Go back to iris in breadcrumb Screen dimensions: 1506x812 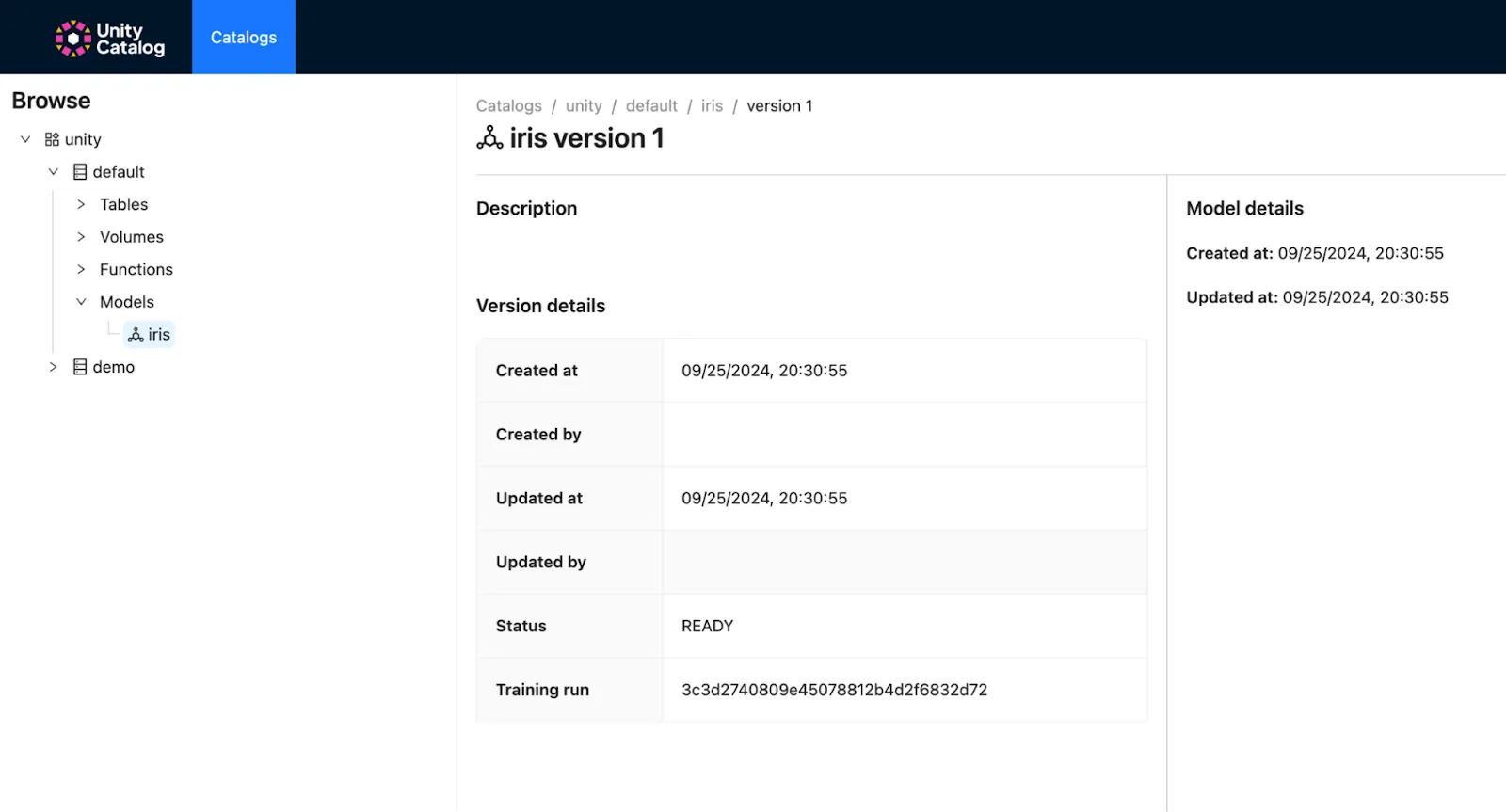pos(712,106)
